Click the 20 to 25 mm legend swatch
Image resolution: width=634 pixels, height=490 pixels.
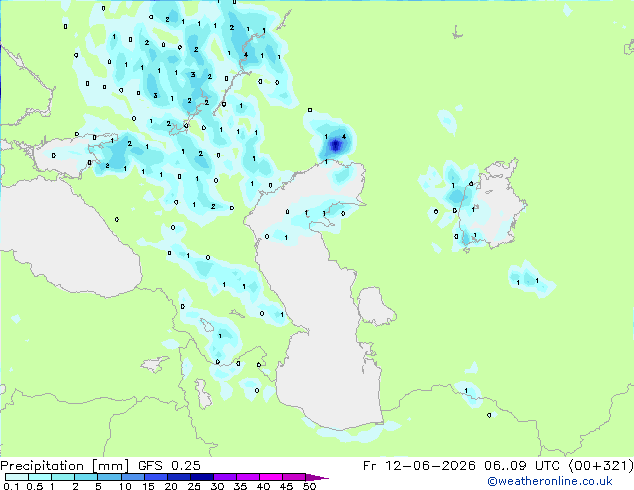pyautogui.click(x=179, y=477)
